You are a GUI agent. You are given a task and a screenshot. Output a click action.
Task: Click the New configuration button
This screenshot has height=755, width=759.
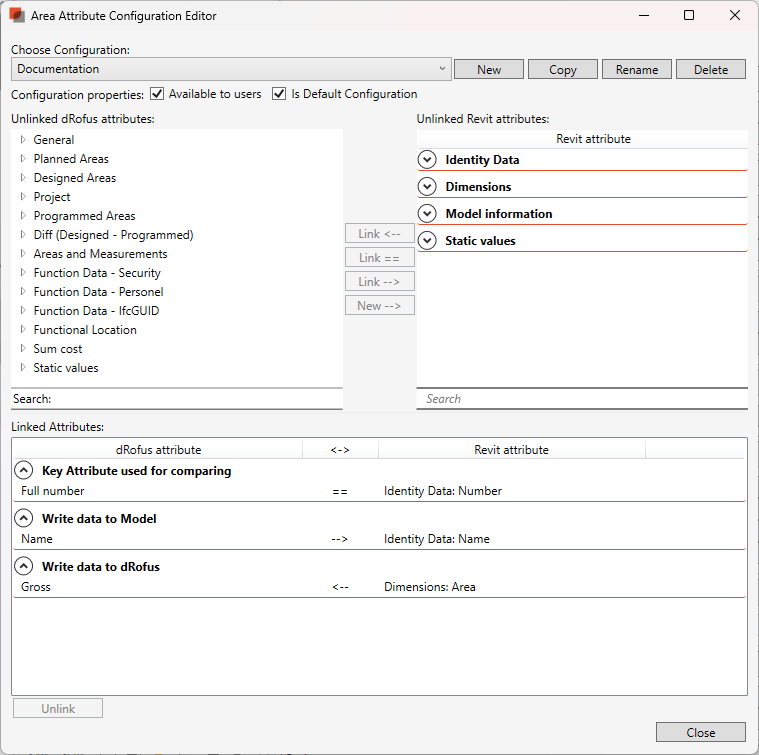pyautogui.click(x=489, y=69)
